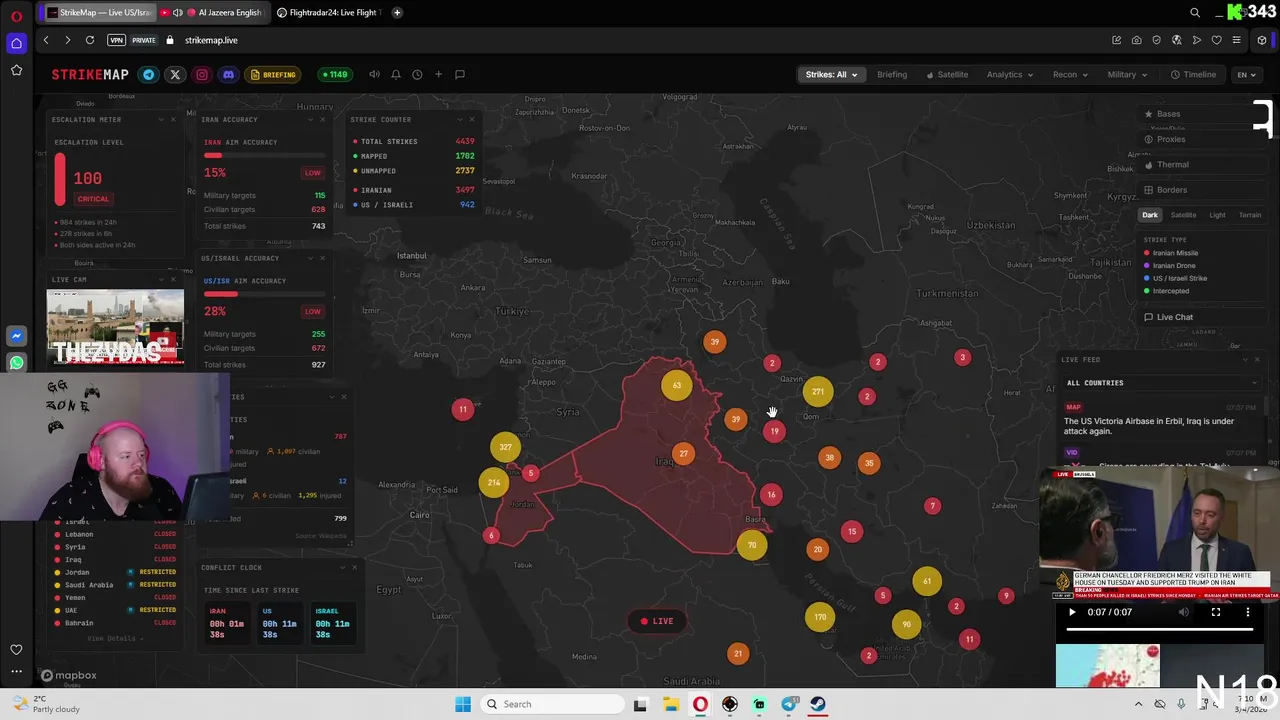Select the Terrain map style
Image resolution: width=1280 pixels, height=720 pixels.
click(1250, 215)
